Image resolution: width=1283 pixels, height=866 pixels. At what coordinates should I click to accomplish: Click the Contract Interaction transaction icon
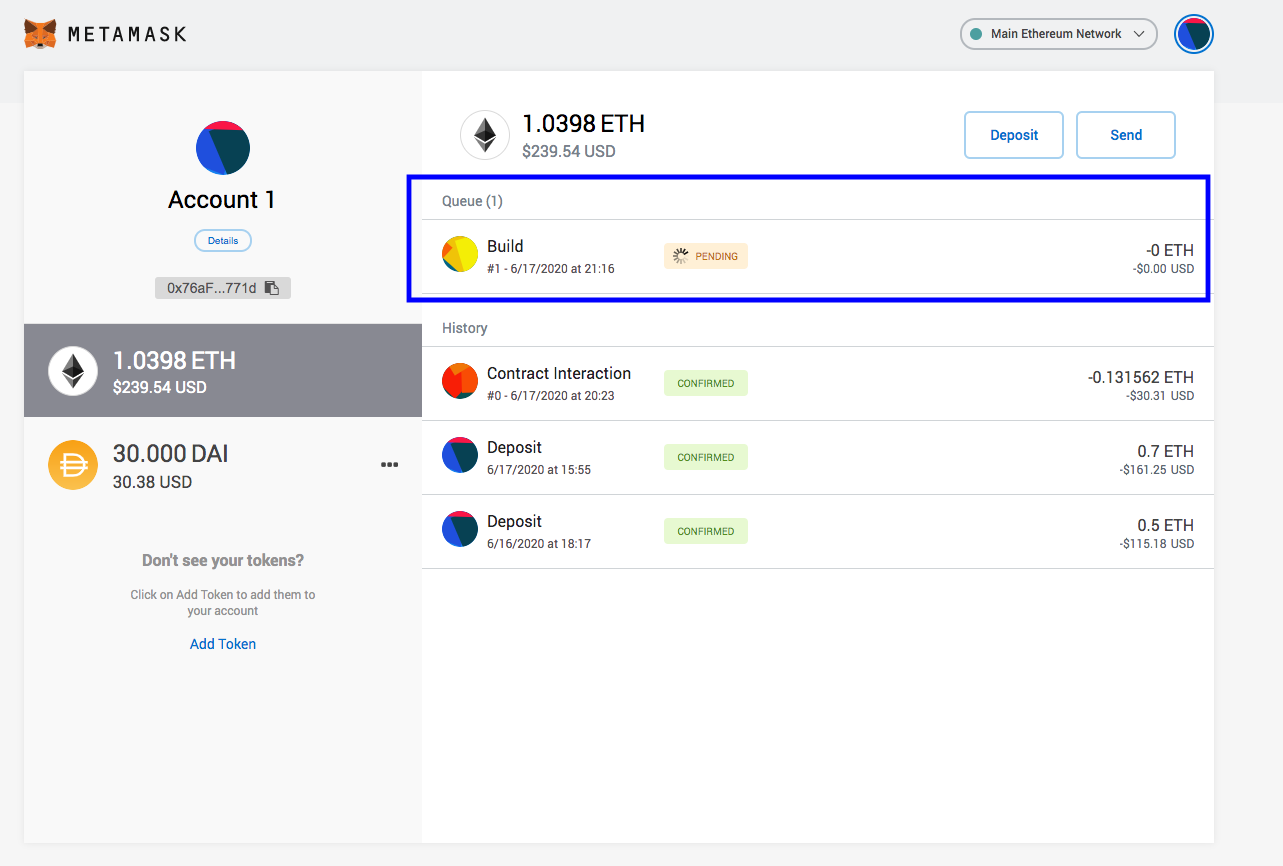coord(459,380)
